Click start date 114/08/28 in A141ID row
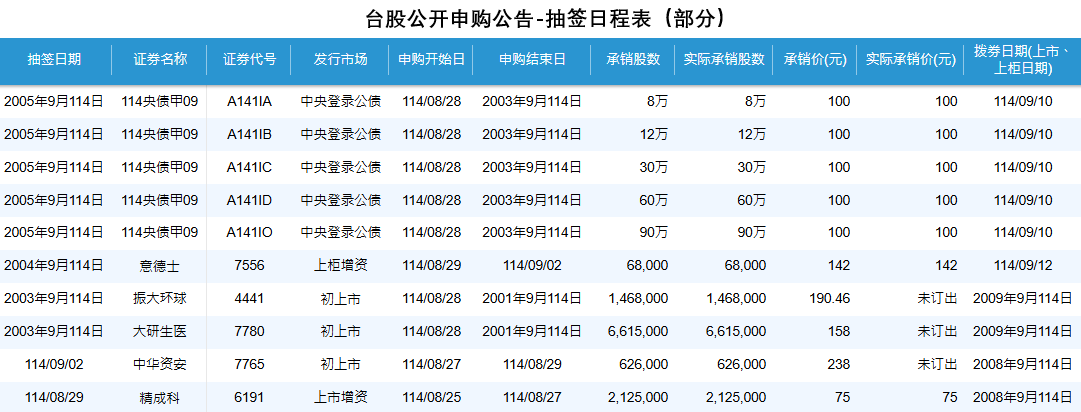The width and height of the screenshot is (1081, 412). 432,200
